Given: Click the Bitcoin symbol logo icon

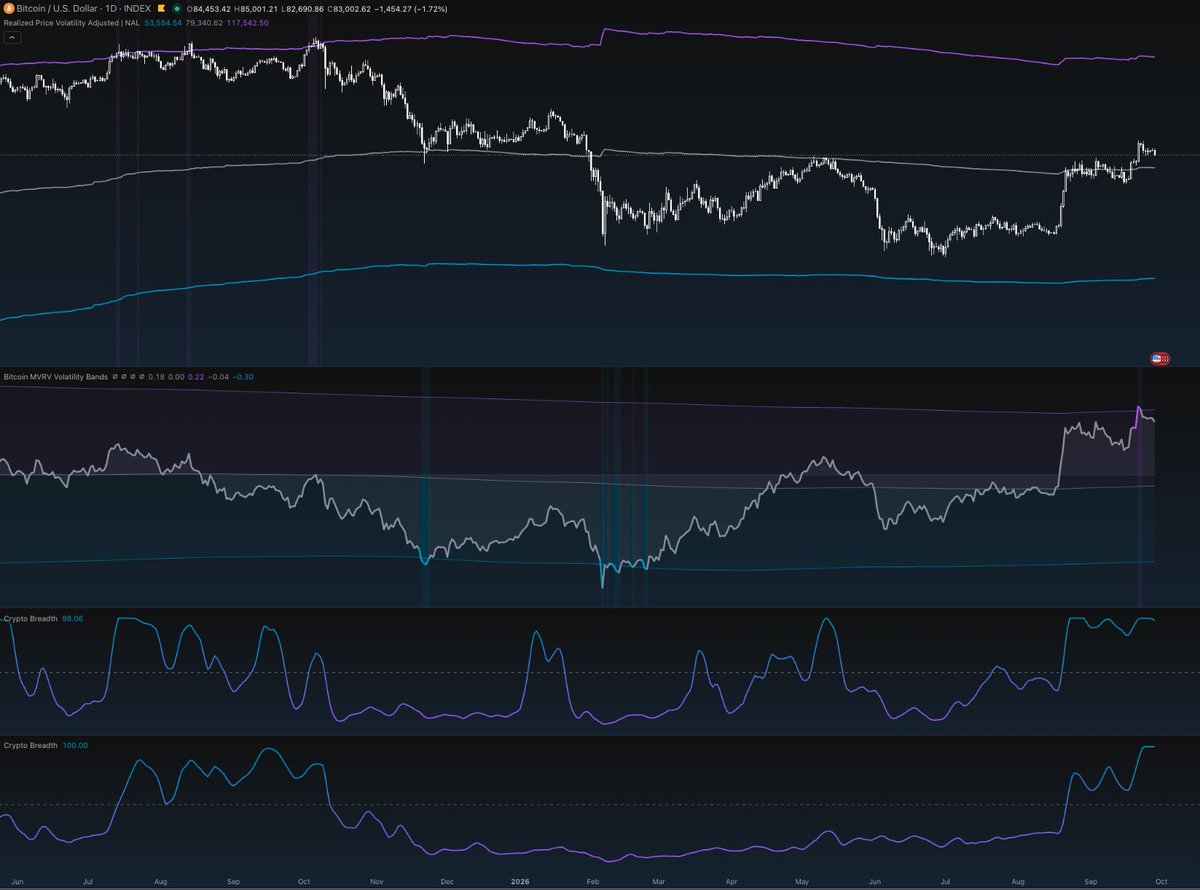Looking at the screenshot, I should [x=9, y=8].
